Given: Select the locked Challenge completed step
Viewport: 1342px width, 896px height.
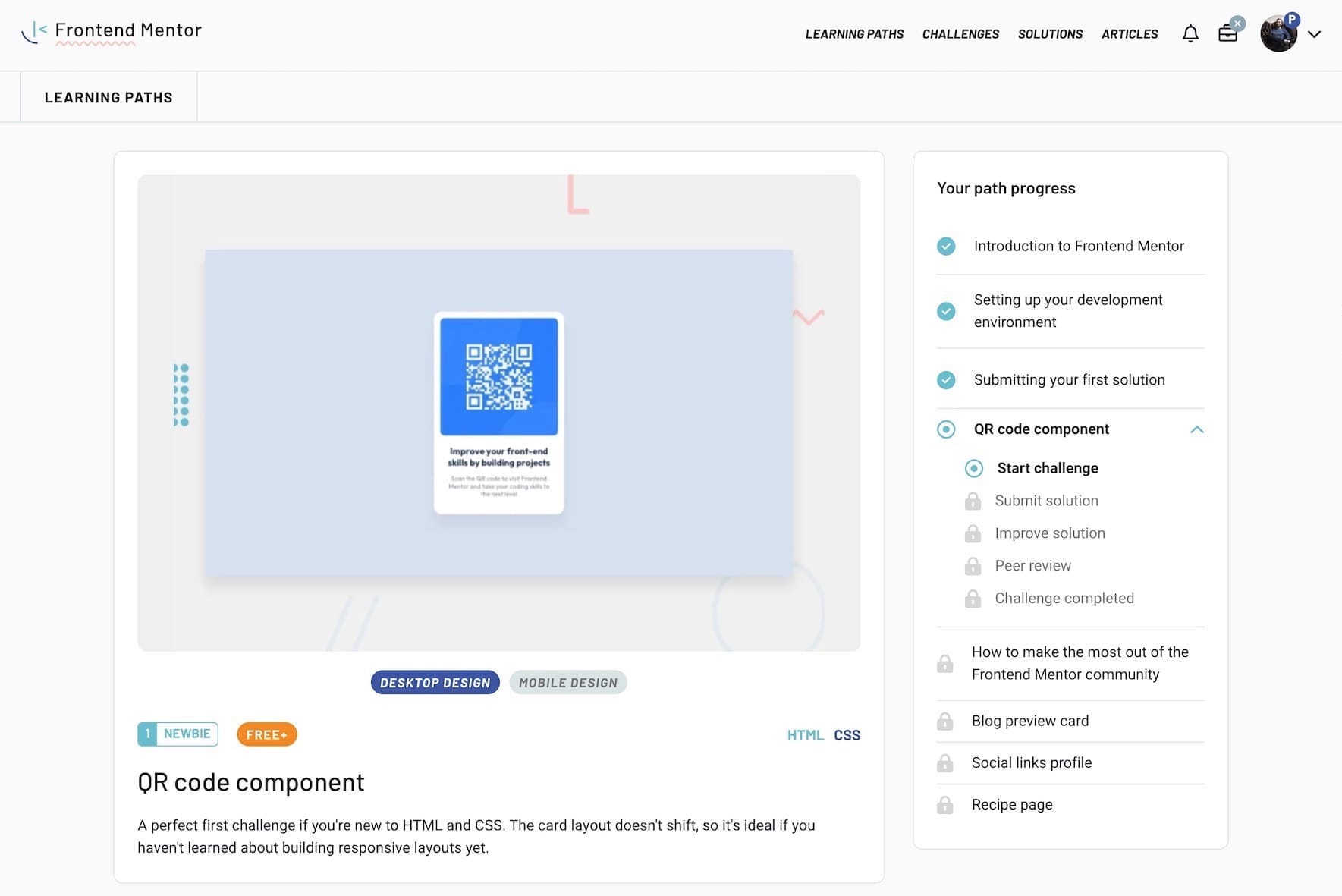Looking at the screenshot, I should pos(1064,599).
